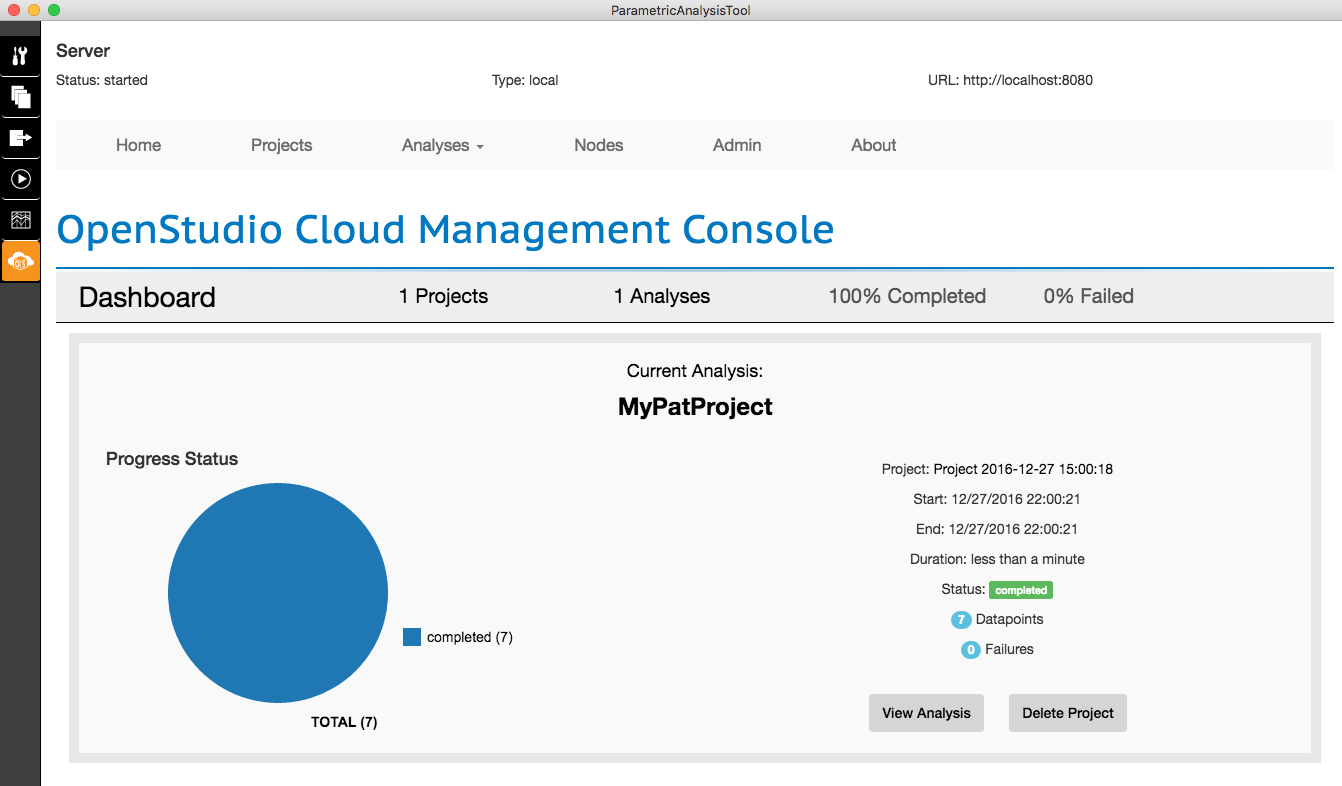Viewport: 1342px width, 786px height.
Task: Go to the Home nav item
Action: point(138,146)
